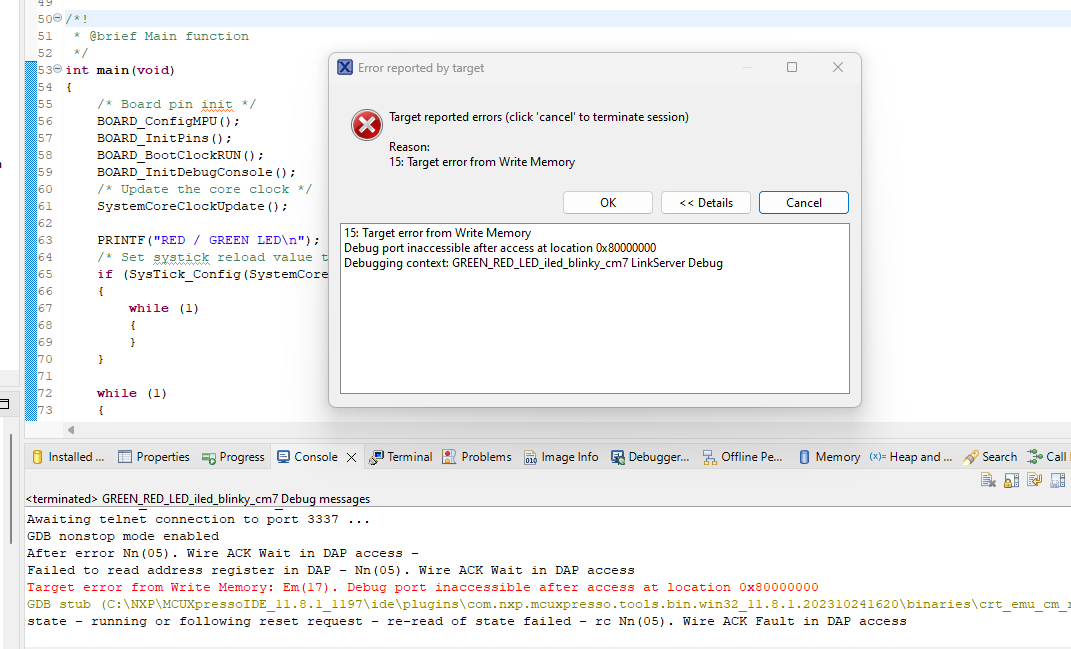This screenshot has width=1071, height=649.
Task: Collapse the main function at line 53
Action: [58, 69]
